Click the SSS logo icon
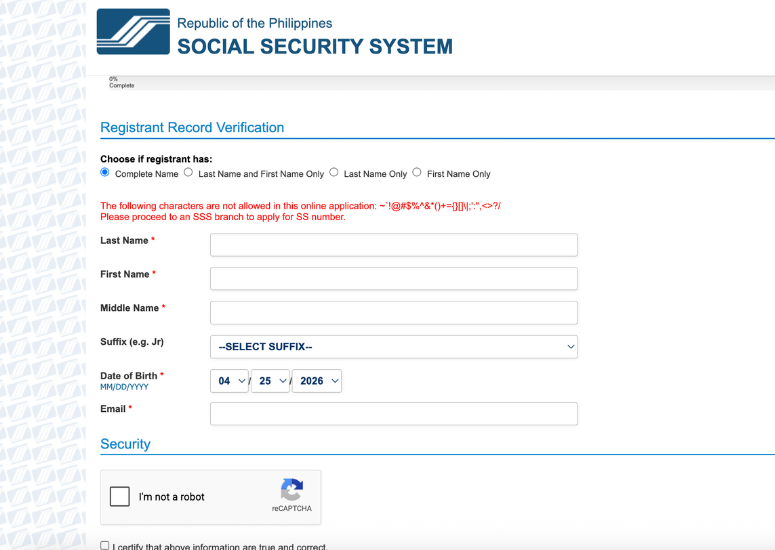Screen dimensions: 775x550 click(133, 31)
